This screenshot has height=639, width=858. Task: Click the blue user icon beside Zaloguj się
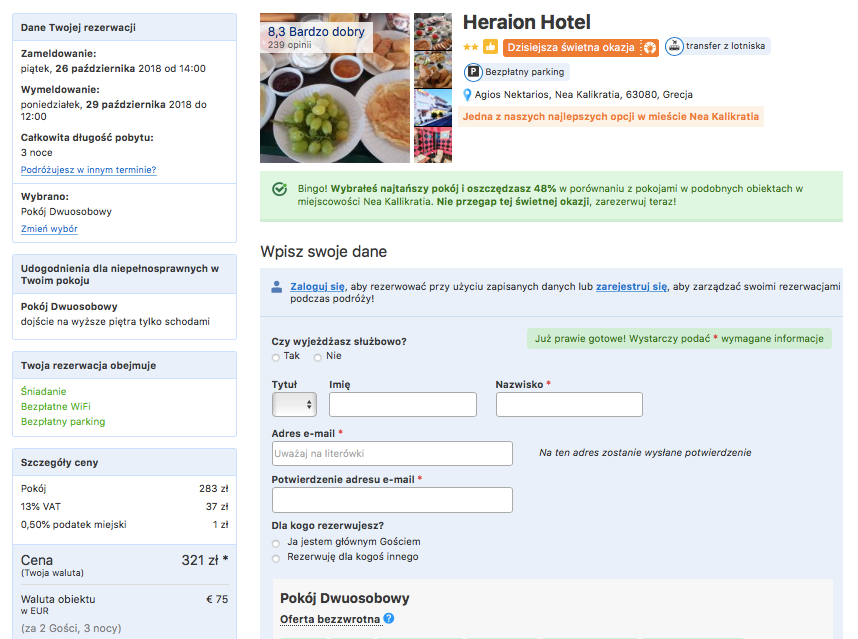[x=277, y=287]
